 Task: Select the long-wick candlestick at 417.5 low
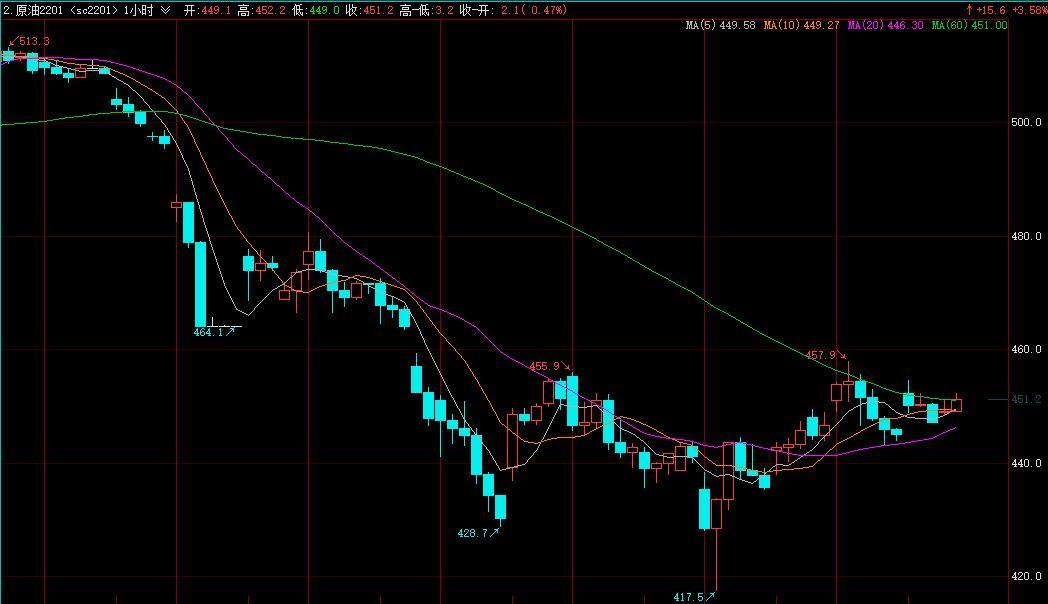tap(716, 545)
